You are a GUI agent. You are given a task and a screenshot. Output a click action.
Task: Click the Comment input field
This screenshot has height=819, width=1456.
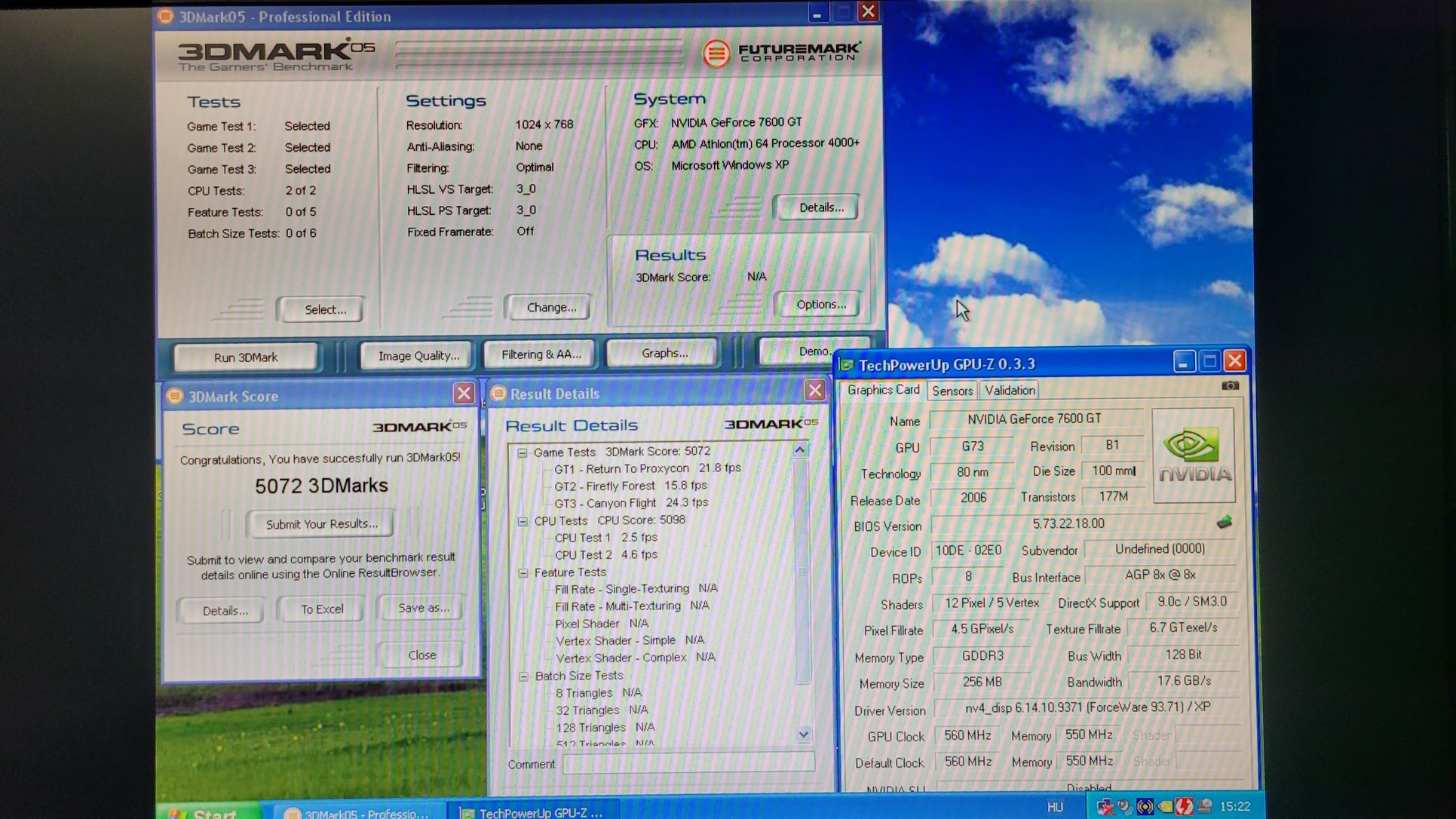pos(687,763)
